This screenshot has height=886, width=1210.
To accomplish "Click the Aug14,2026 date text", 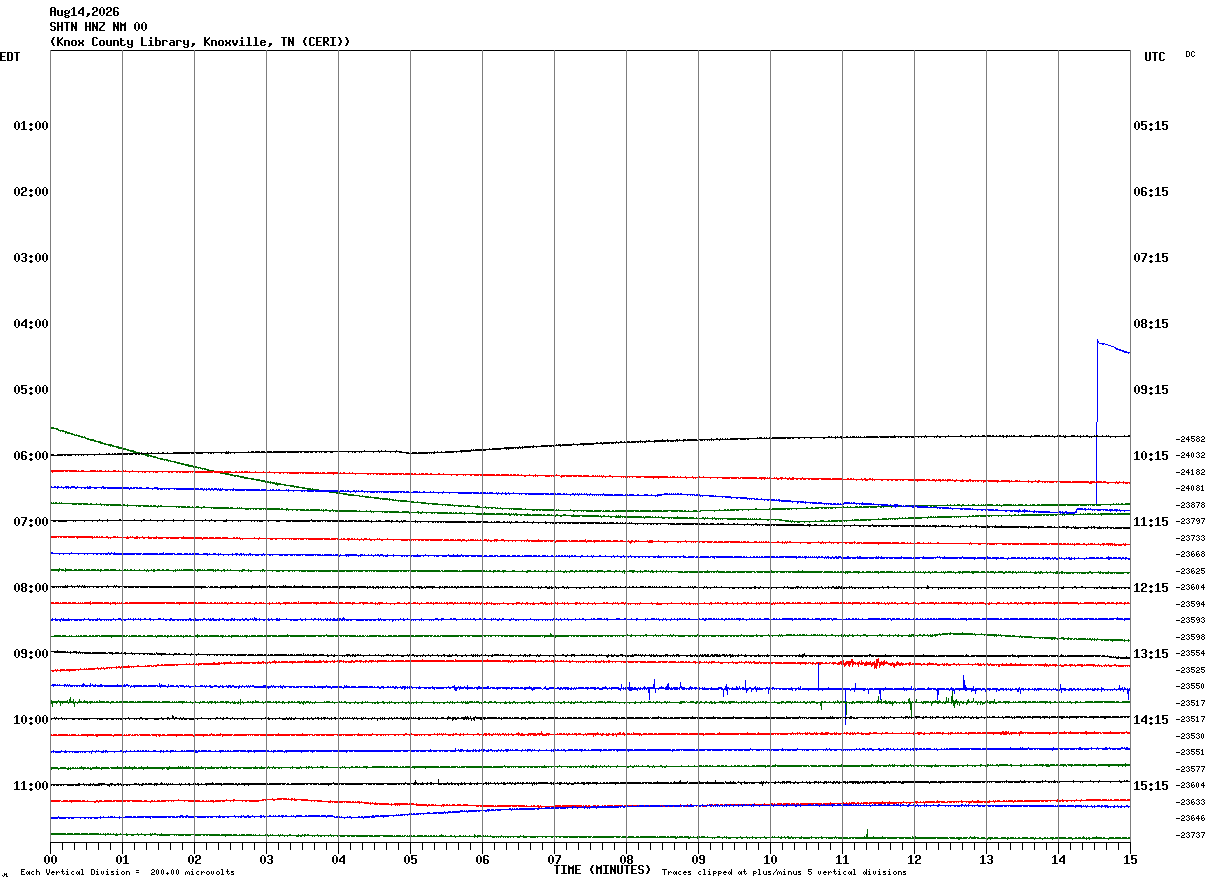I will [84, 12].
